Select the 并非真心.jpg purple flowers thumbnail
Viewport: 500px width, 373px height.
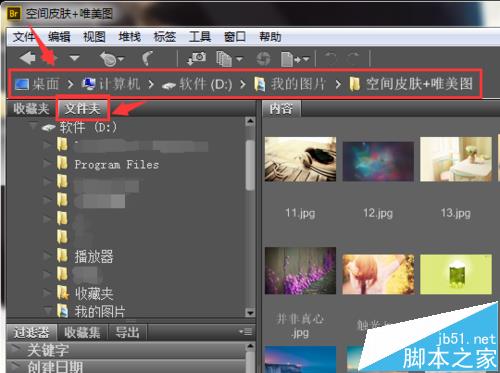pos(300,271)
